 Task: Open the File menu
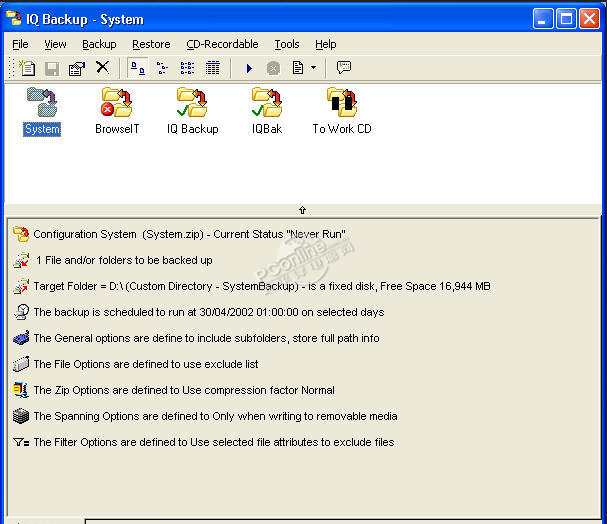coord(20,45)
